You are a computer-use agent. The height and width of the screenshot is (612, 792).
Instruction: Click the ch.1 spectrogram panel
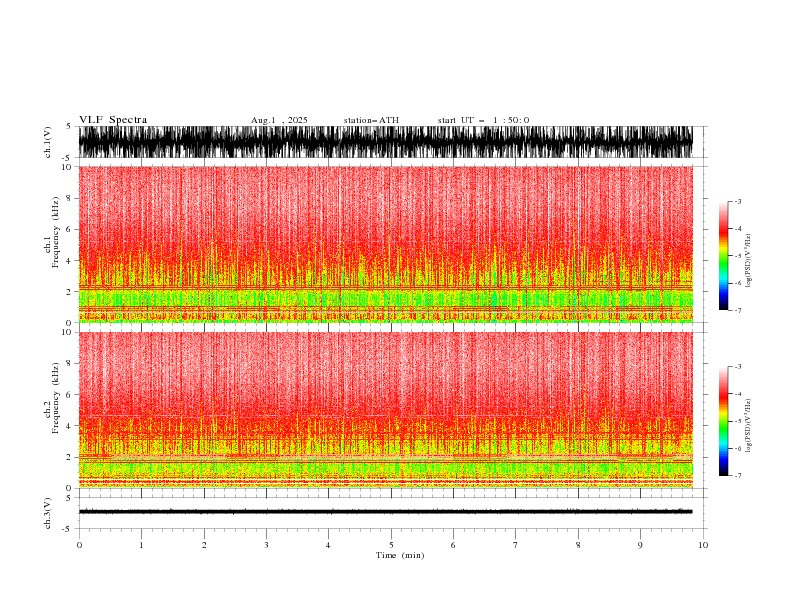pyautogui.click(x=386, y=244)
